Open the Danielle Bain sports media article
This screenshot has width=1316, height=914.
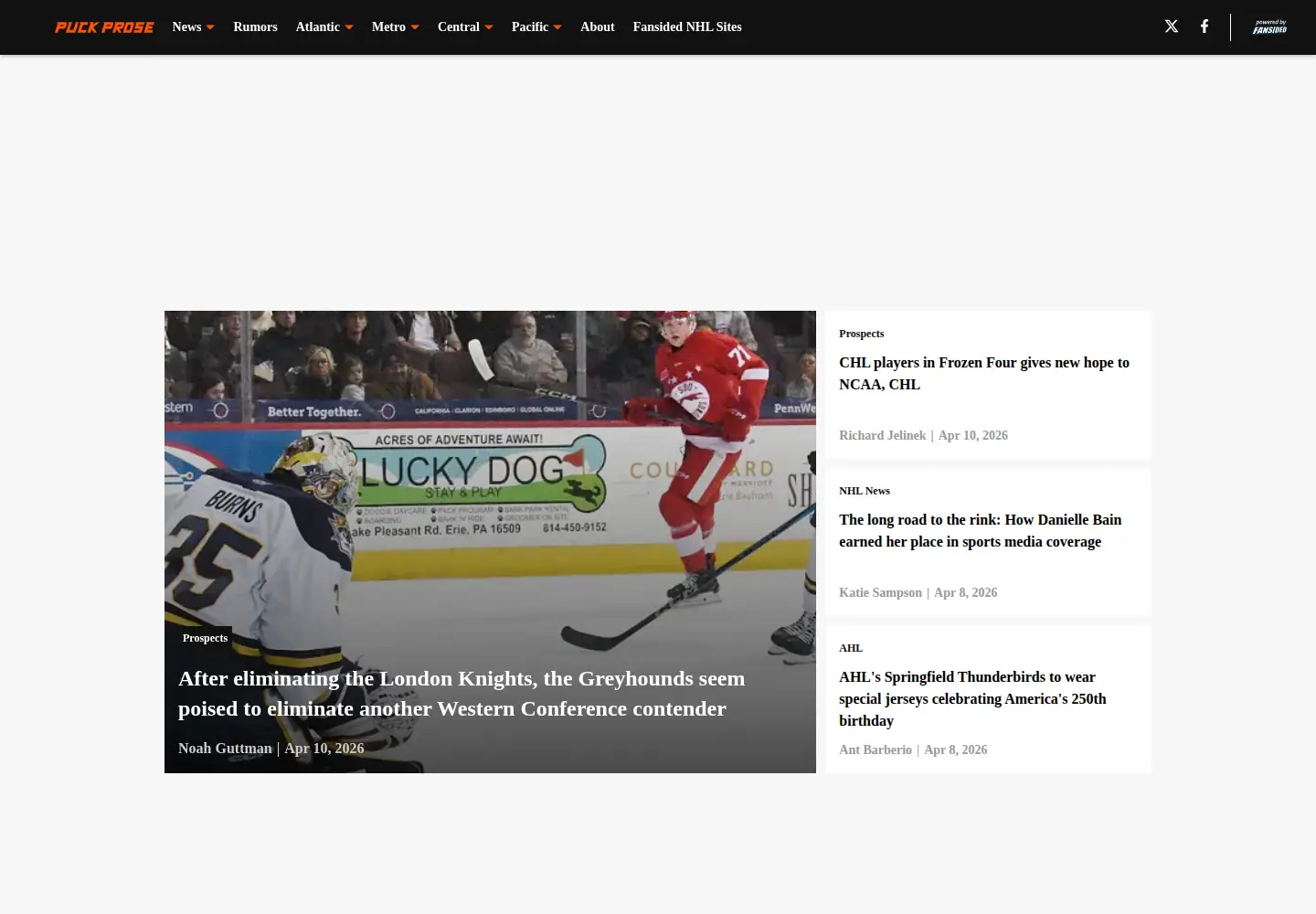[980, 531]
